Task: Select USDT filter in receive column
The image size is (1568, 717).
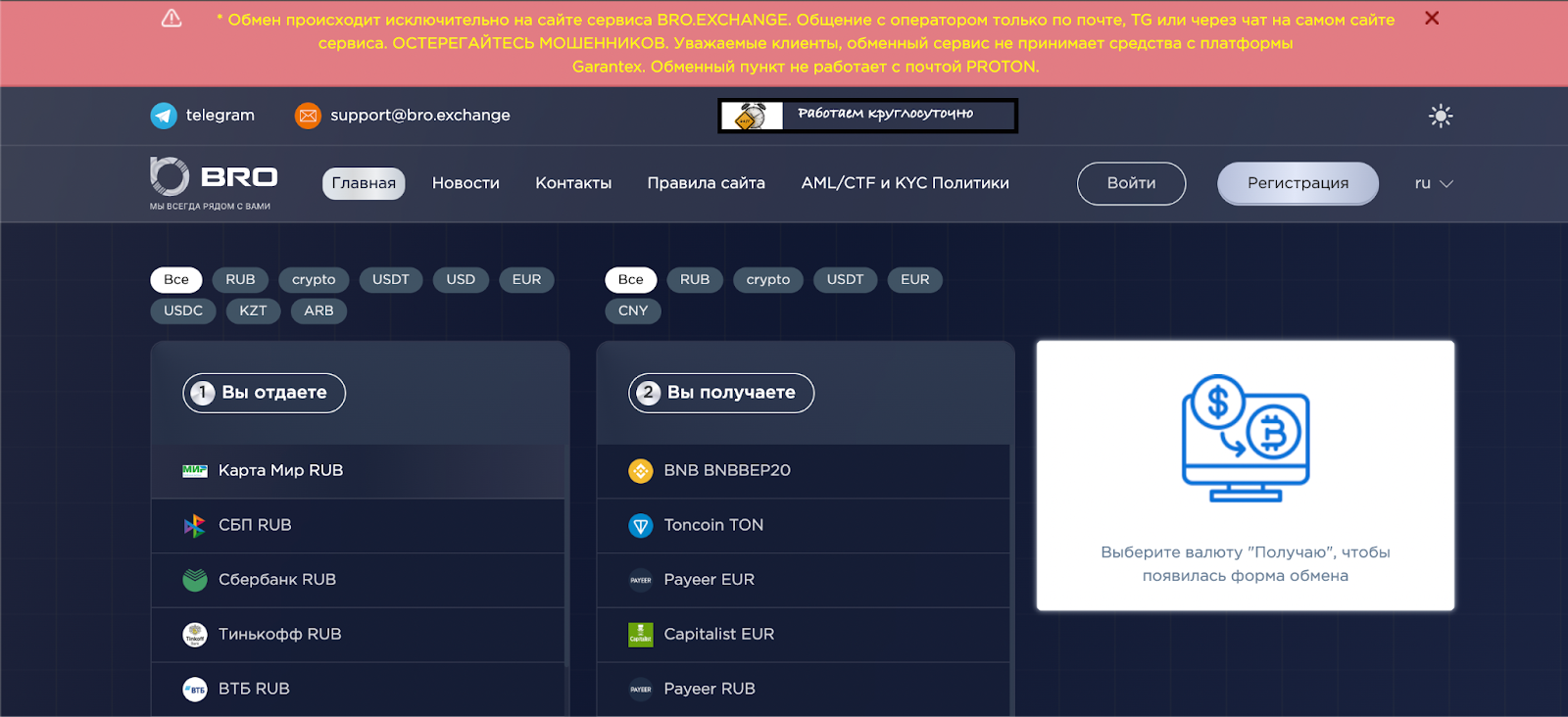Action: (x=846, y=280)
